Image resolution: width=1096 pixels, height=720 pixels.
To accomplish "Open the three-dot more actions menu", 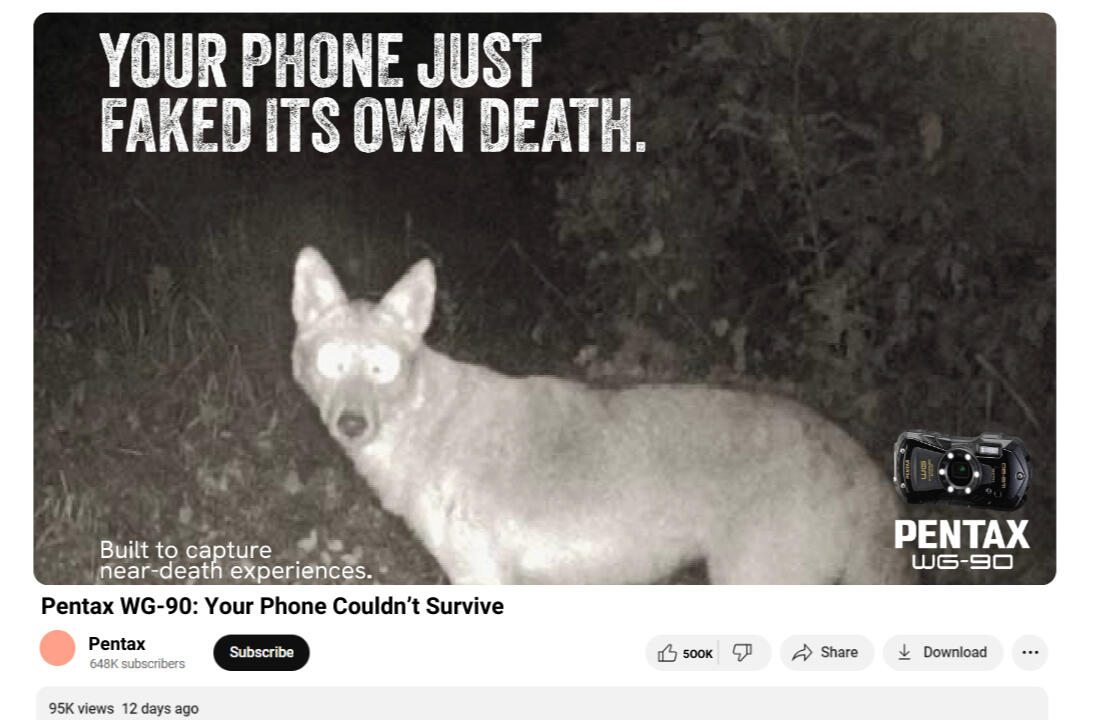I will [1030, 652].
